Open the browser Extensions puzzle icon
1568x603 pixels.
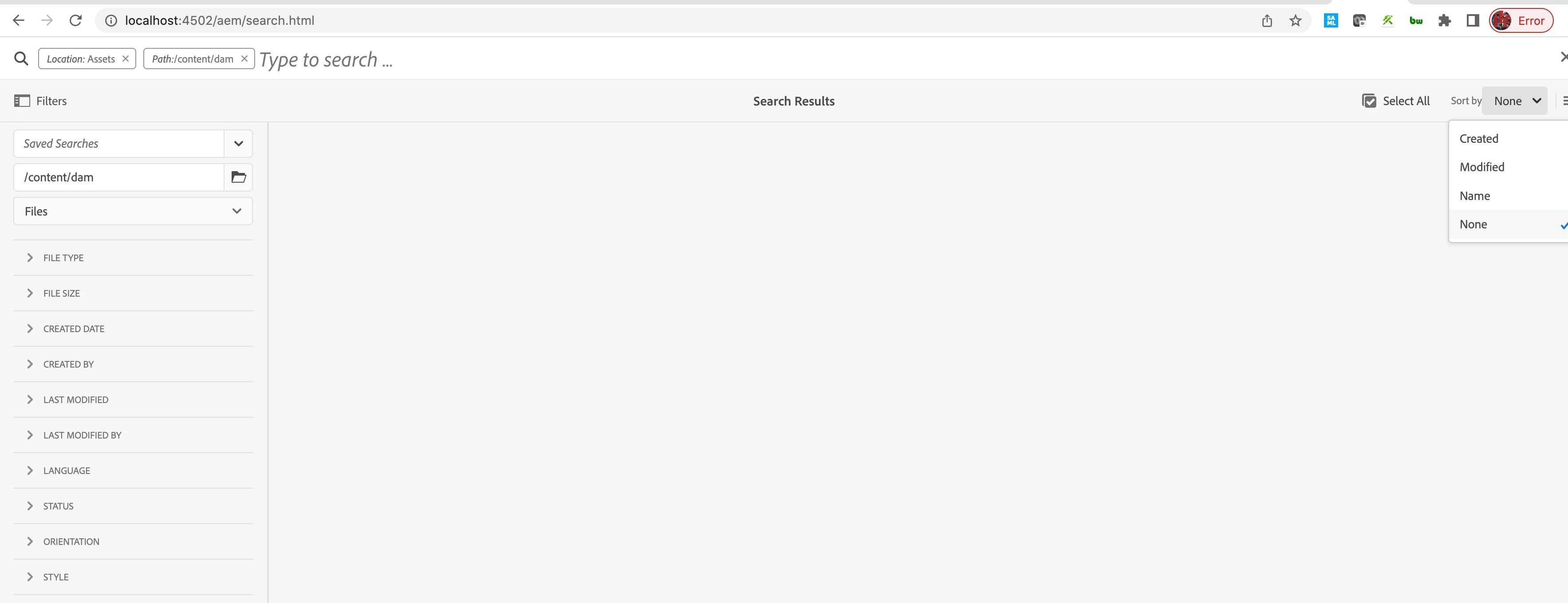pyautogui.click(x=1445, y=21)
